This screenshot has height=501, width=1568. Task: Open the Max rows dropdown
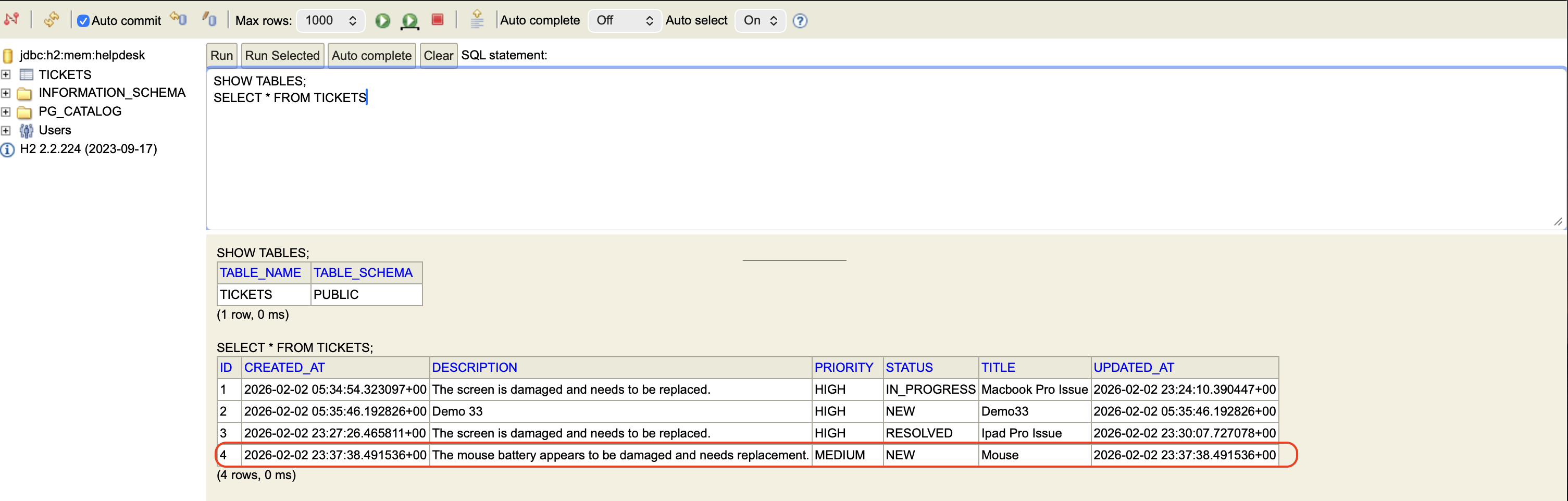coord(330,20)
